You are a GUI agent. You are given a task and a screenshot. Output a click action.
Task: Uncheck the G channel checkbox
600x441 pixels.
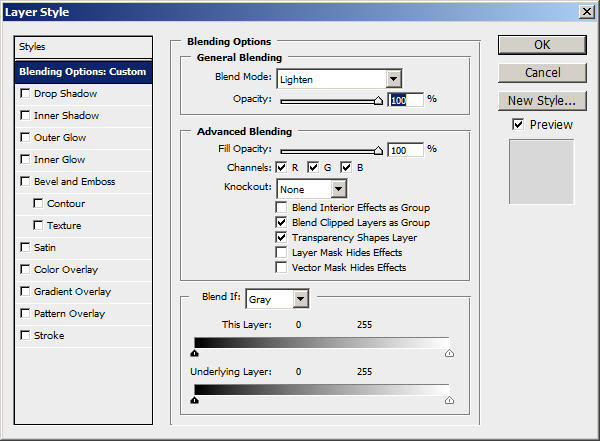(x=313, y=167)
